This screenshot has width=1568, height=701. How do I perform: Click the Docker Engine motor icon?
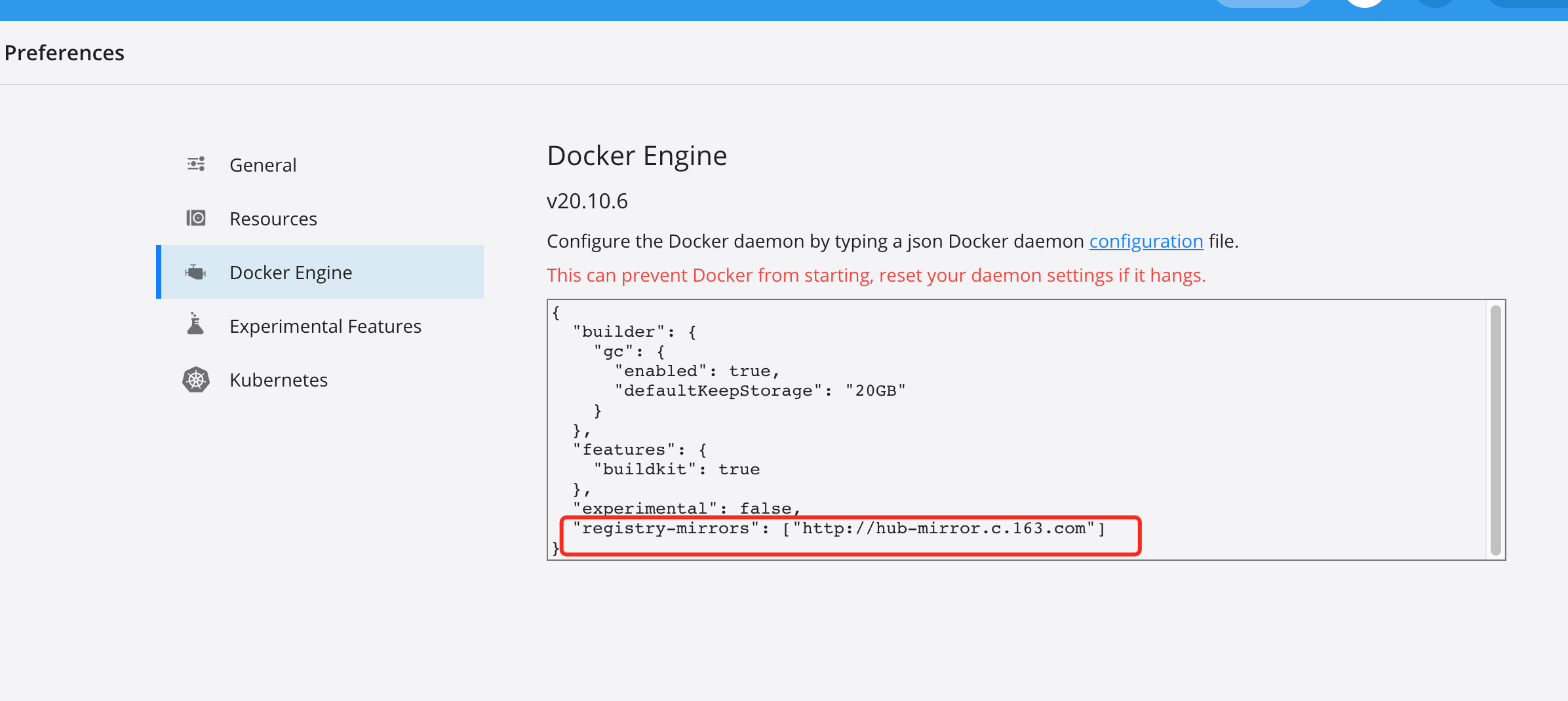(x=196, y=272)
